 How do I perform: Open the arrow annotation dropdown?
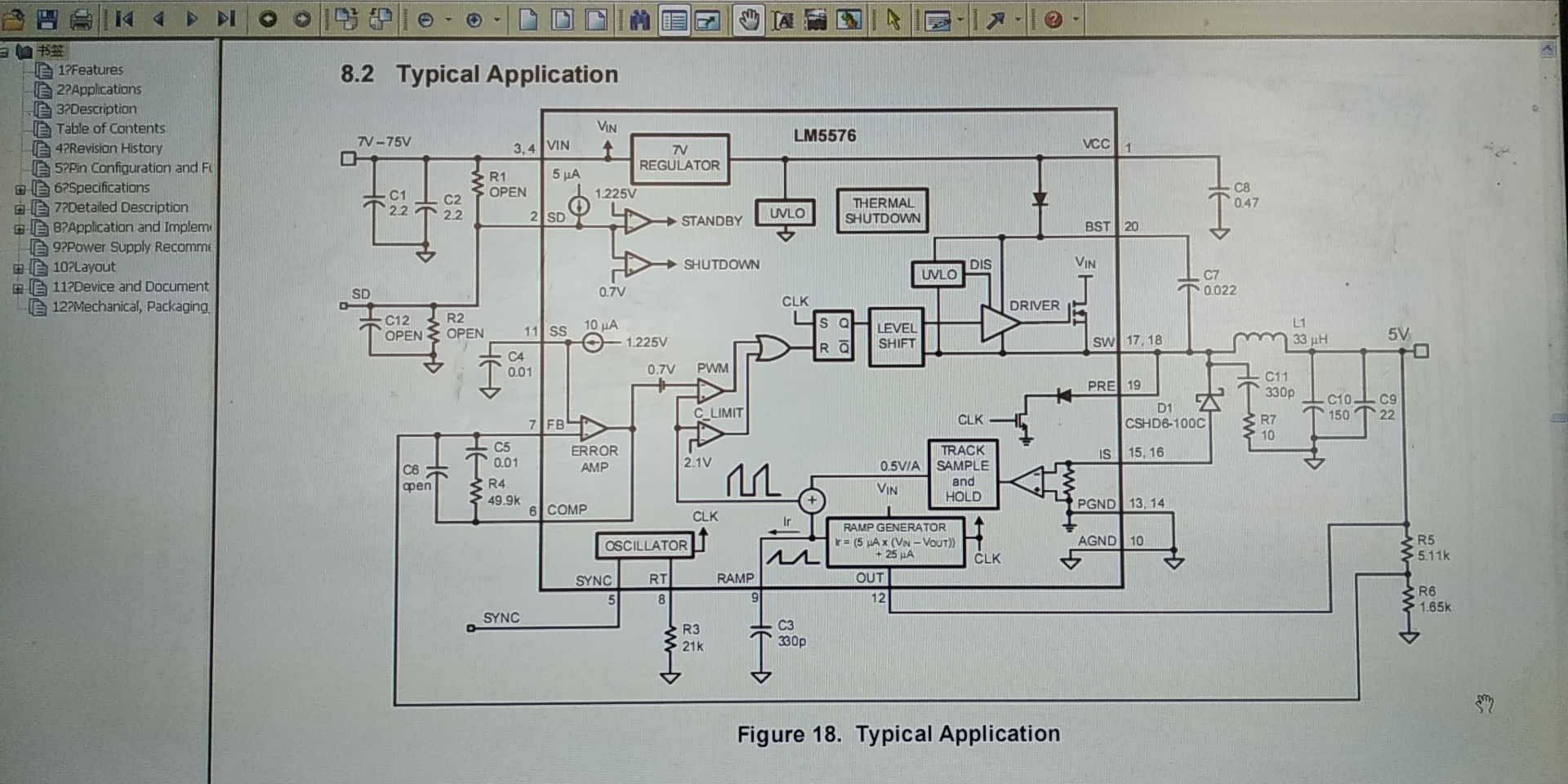click(x=1018, y=20)
